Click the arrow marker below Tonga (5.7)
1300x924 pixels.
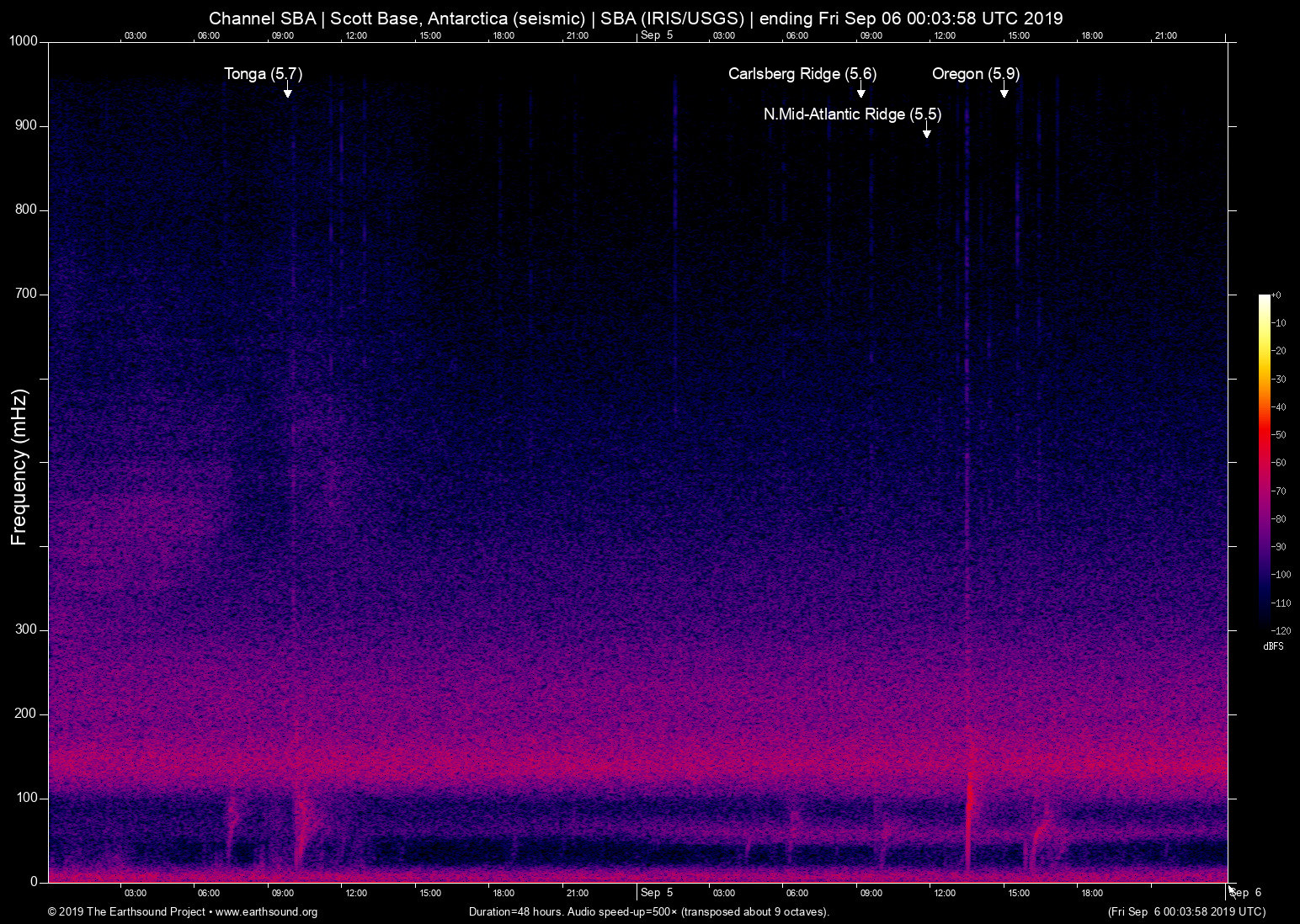(x=287, y=92)
